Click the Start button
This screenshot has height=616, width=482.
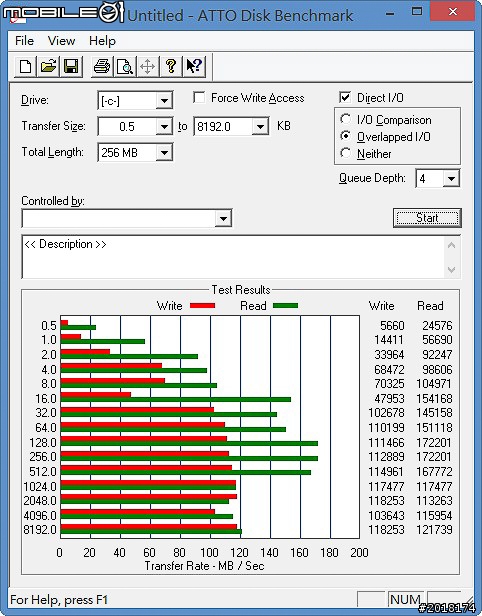point(427,218)
